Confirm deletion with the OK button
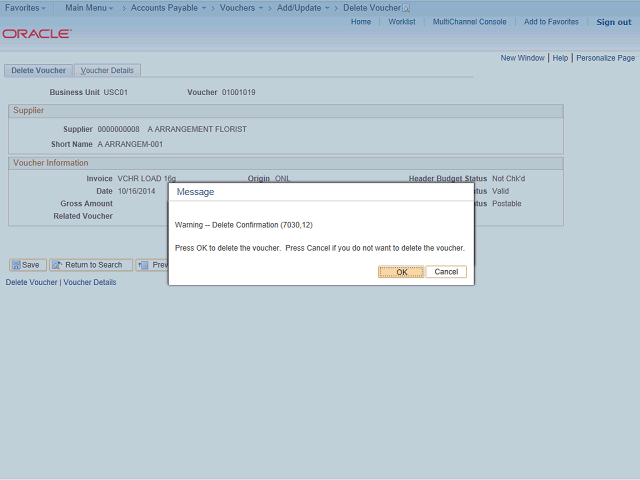 pyautogui.click(x=401, y=272)
